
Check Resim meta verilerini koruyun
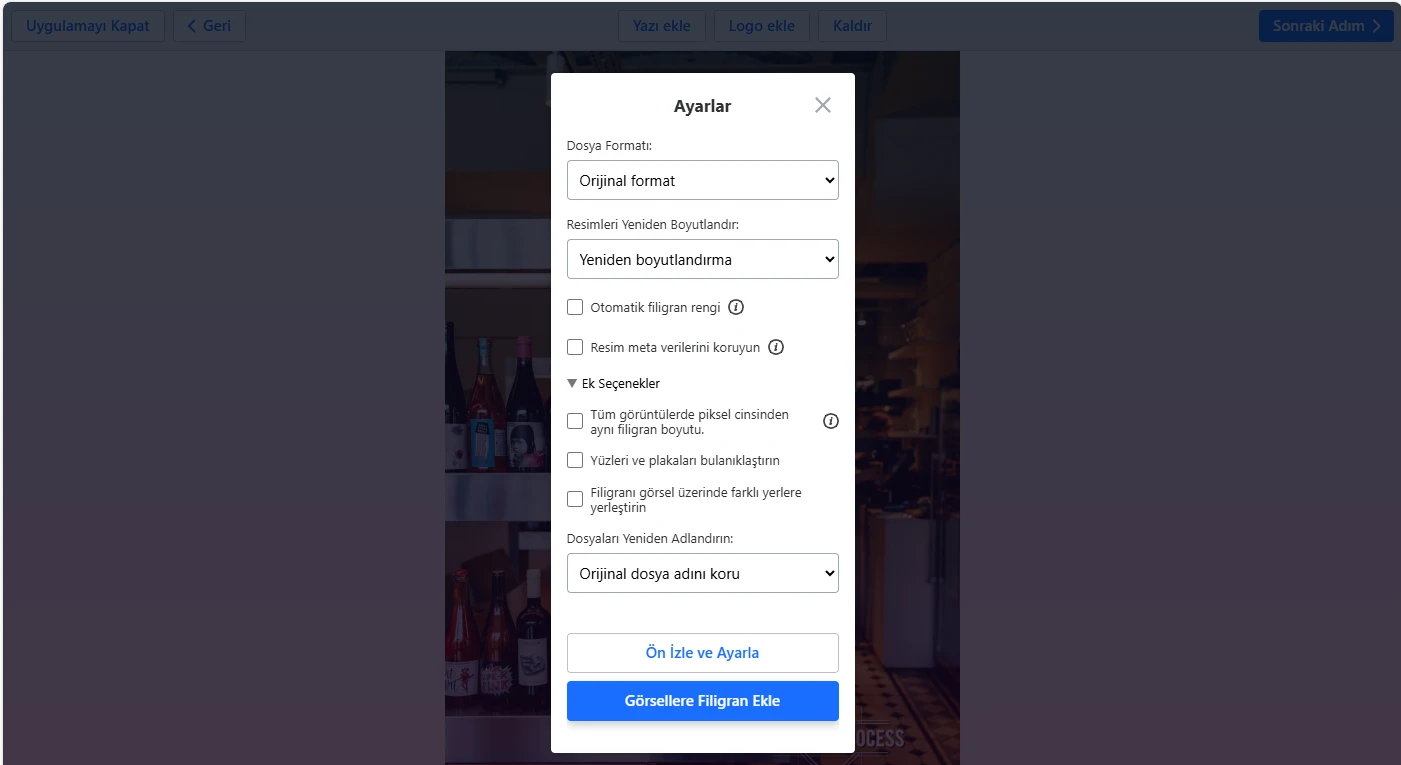click(x=575, y=347)
